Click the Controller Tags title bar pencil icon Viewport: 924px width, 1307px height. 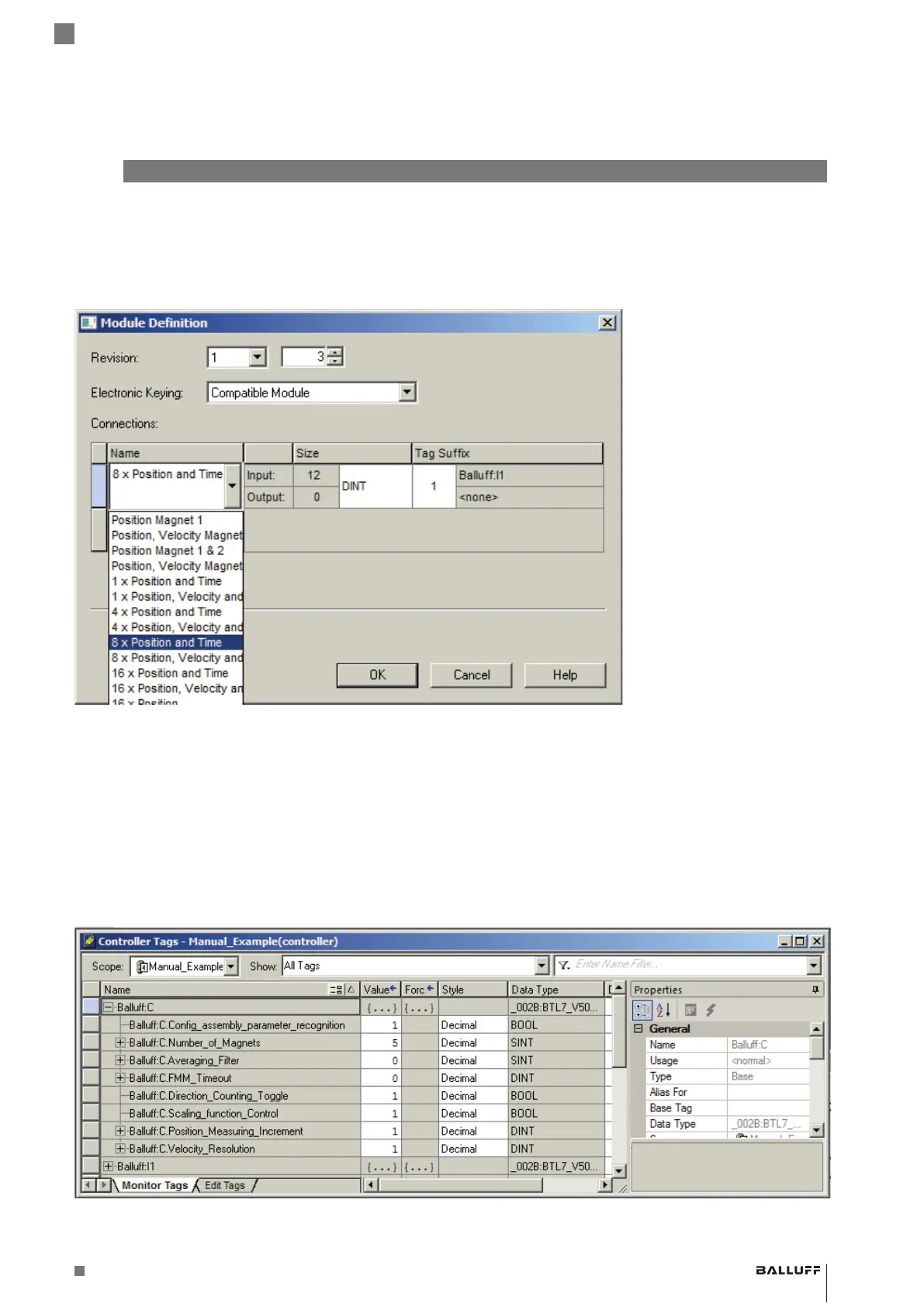pos(90,941)
